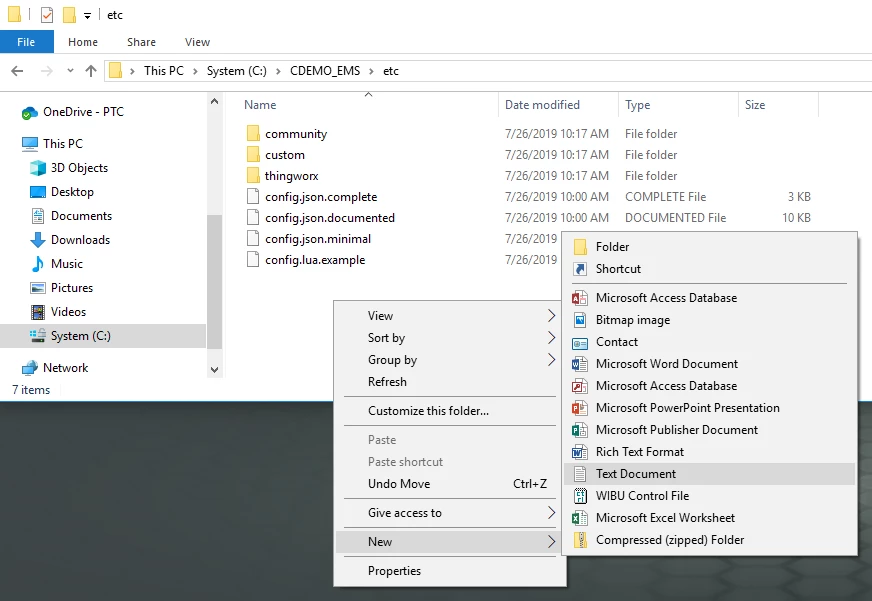Click the OneDrive - PTC cloud icon
872x601 pixels.
(29, 113)
